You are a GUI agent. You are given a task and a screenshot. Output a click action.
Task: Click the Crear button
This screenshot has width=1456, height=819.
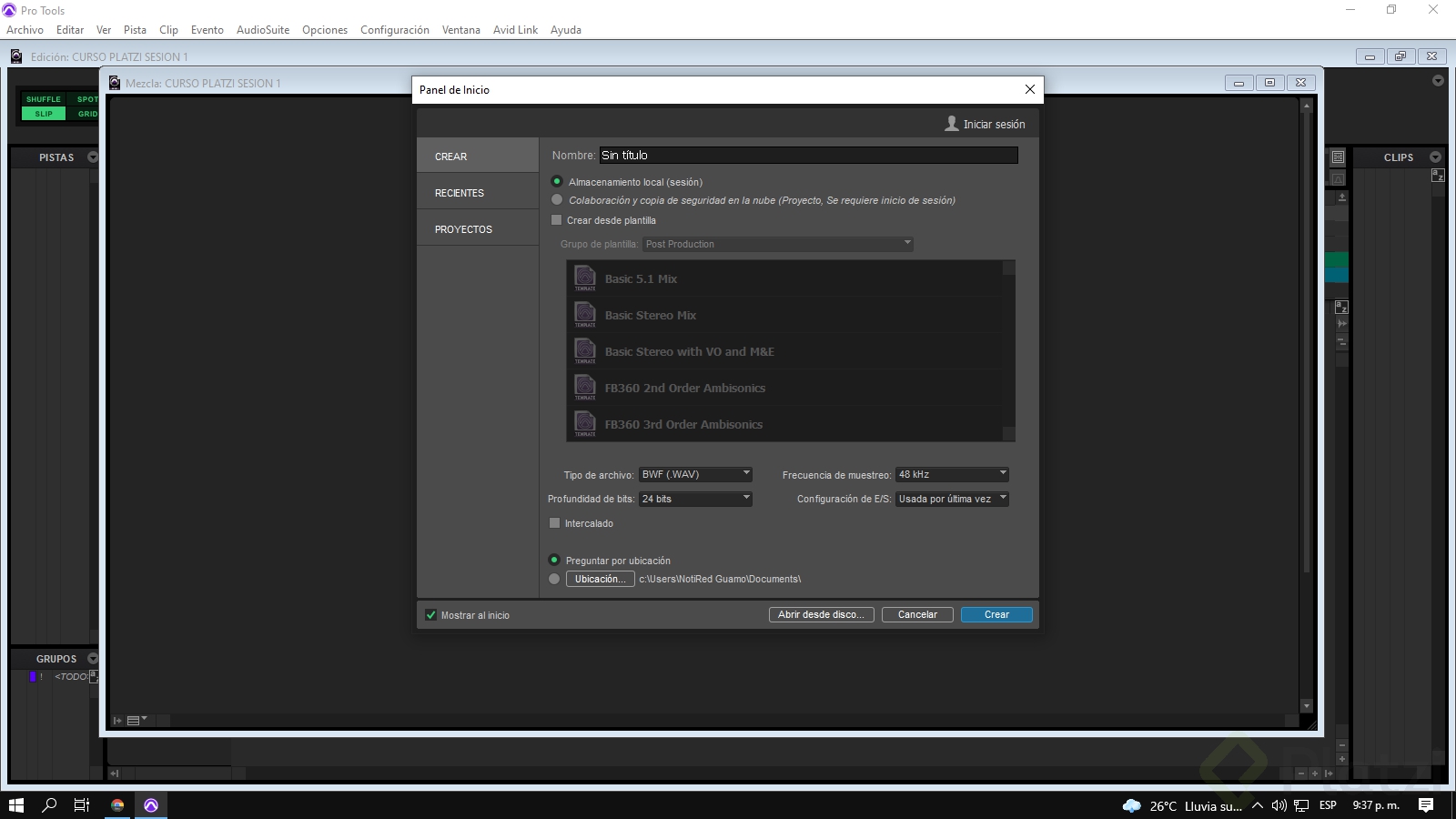(996, 614)
